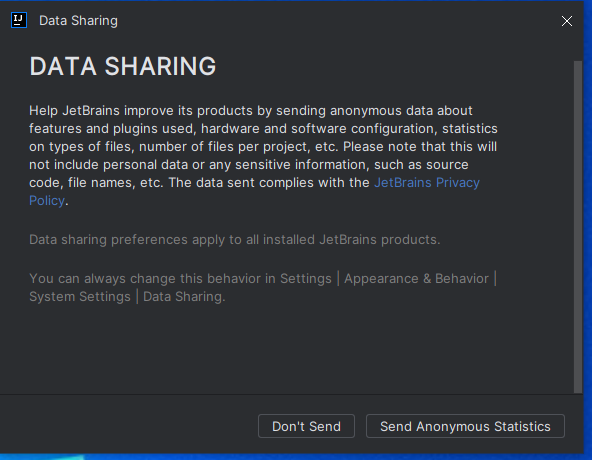Click the 'Data Sharing' window title text

pos(78,21)
